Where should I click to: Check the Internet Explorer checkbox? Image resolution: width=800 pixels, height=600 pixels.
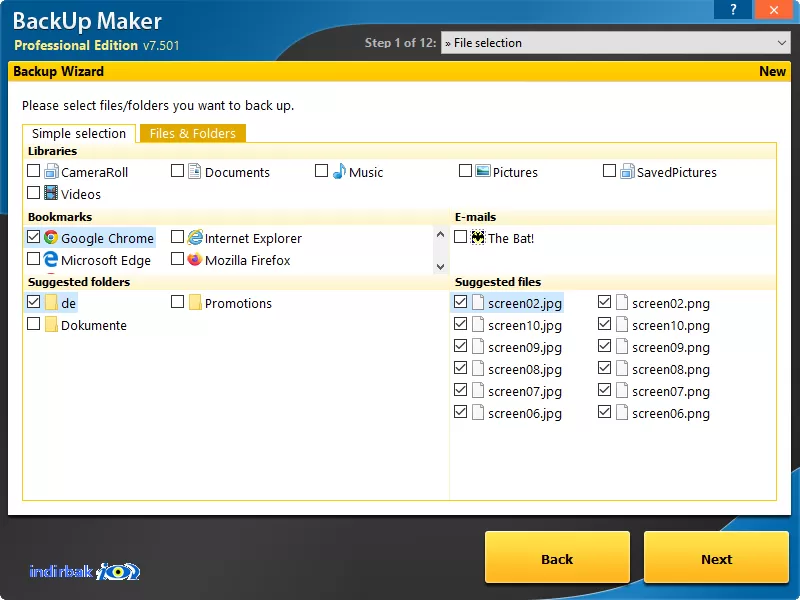(x=177, y=237)
